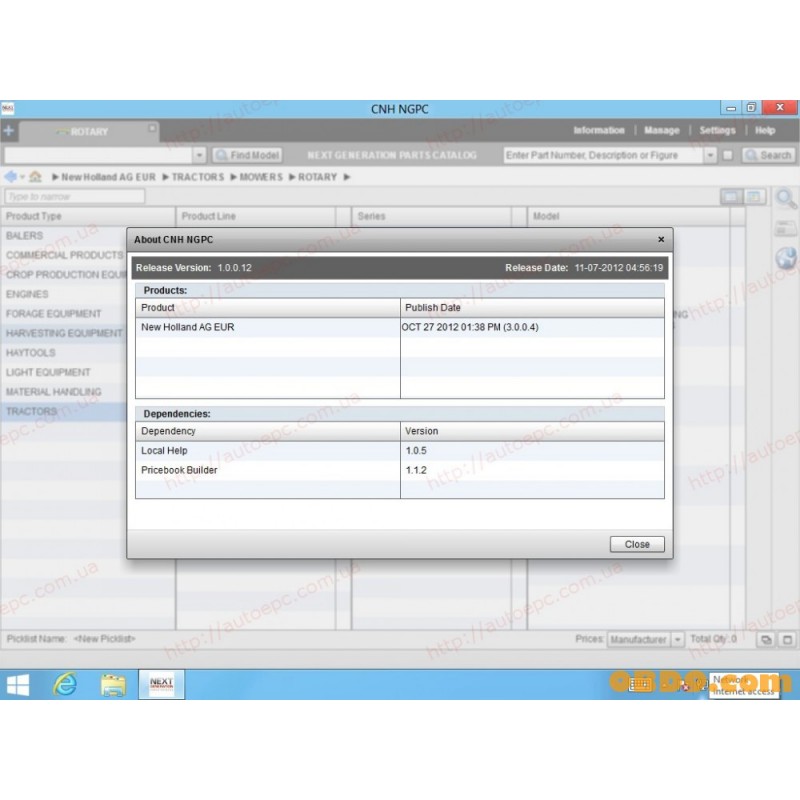Close the ROTARY tab with its x icon

[152, 128]
